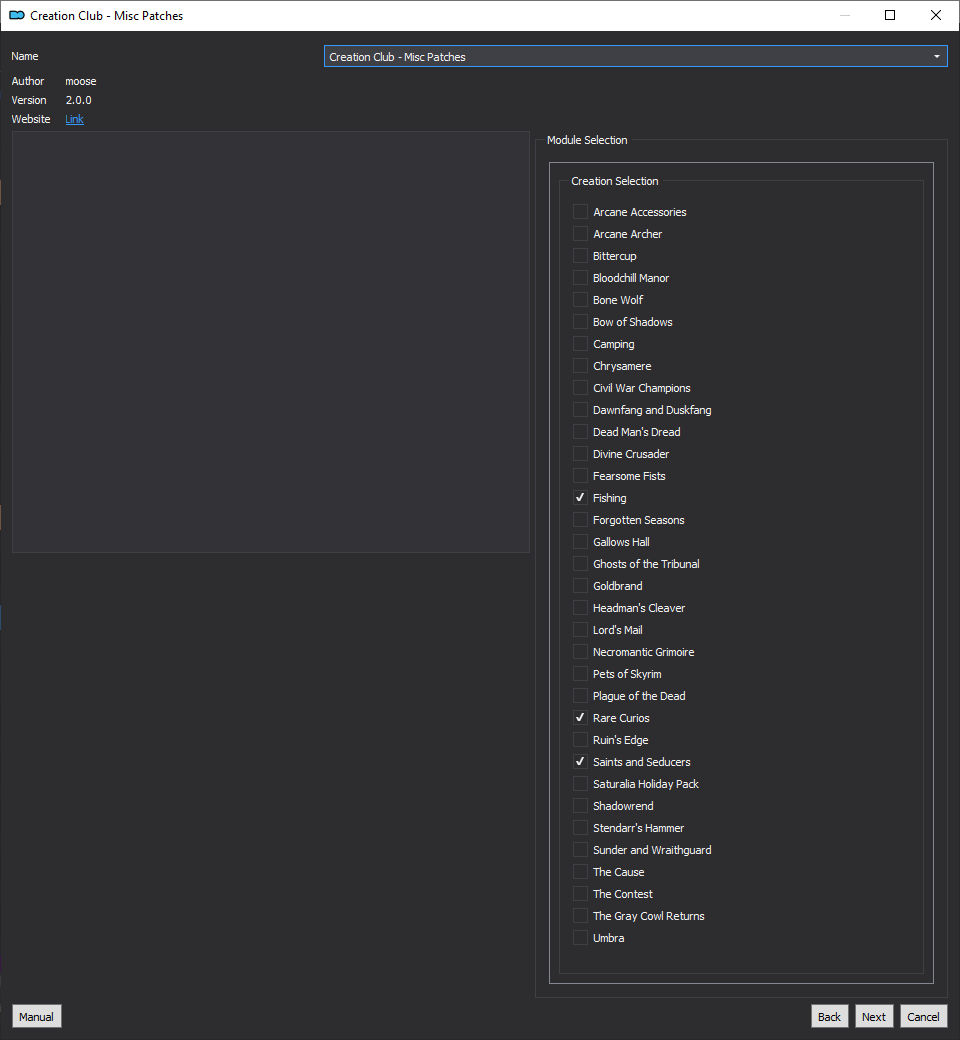Enable the Arcane Accessories checkbox
Image resolution: width=960 pixels, height=1040 pixels.
tap(580, 212)
